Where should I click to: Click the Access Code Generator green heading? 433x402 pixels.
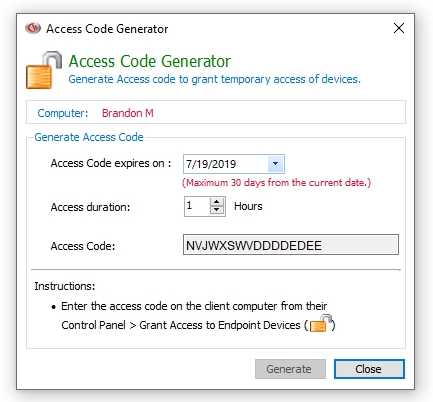150,61
